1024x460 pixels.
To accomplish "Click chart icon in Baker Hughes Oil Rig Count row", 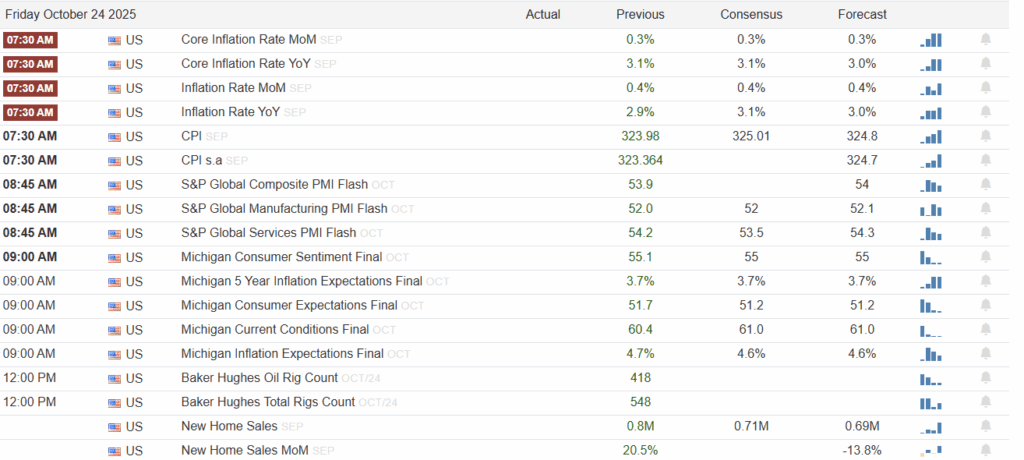I will point(930,378).
